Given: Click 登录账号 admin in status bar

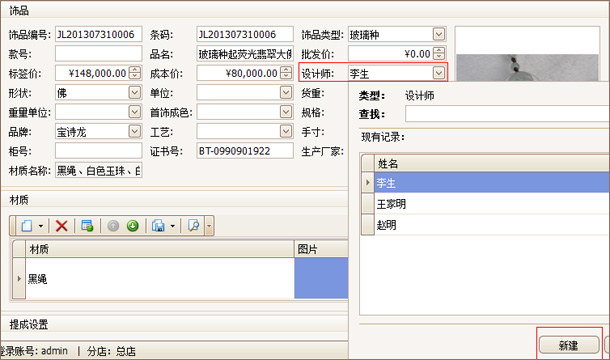Looking at the screenshot, I should coord(34,351).
